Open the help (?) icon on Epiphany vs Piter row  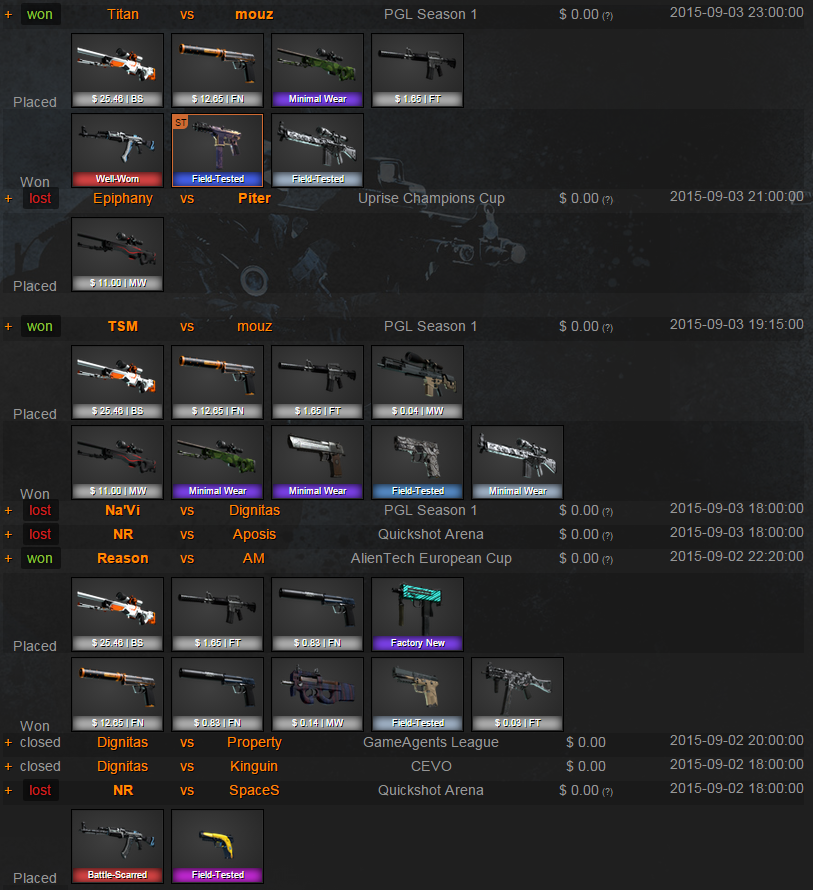(x=607, y=200)
